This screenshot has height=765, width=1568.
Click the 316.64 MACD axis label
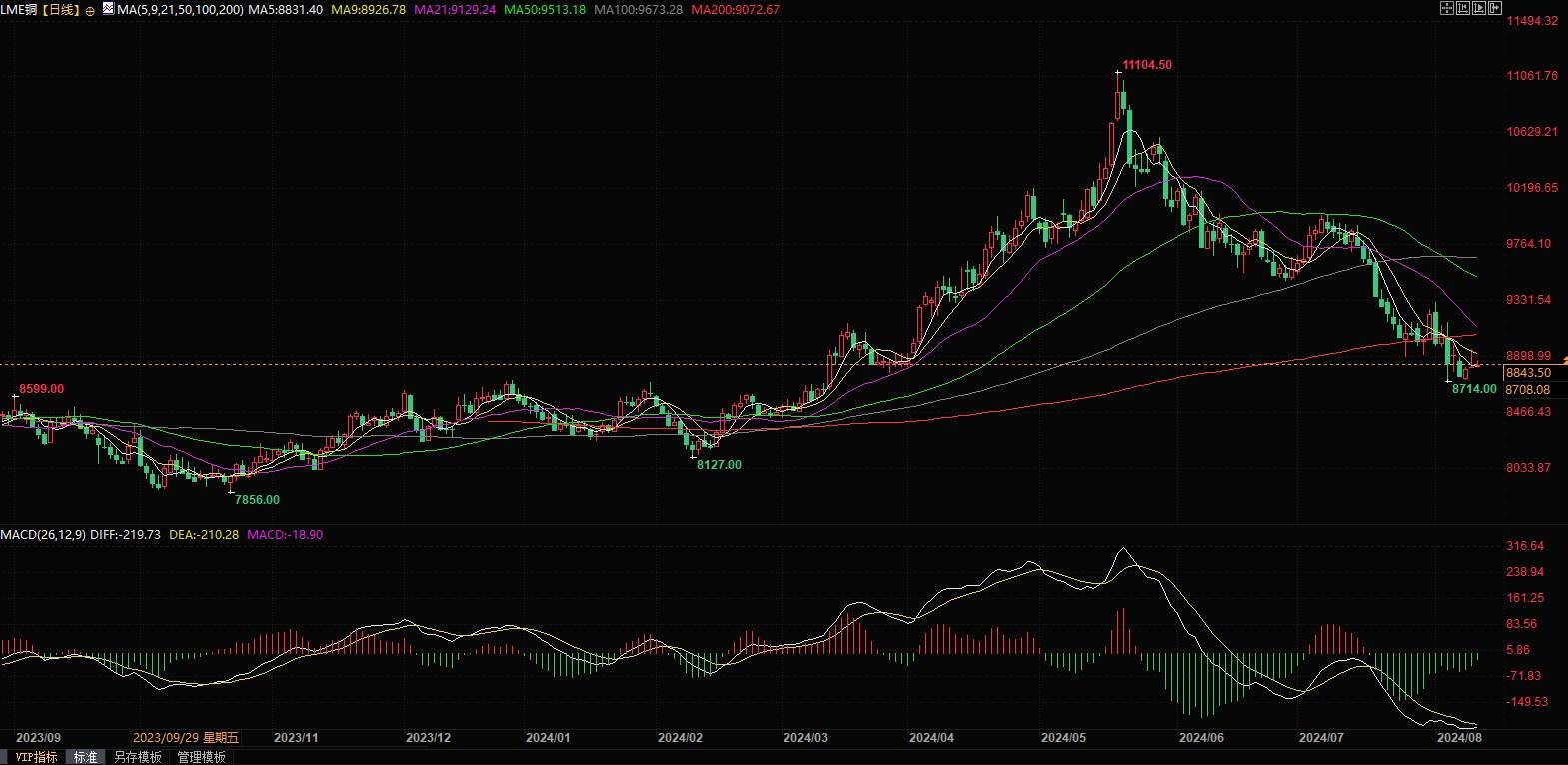pos(1525,546)
